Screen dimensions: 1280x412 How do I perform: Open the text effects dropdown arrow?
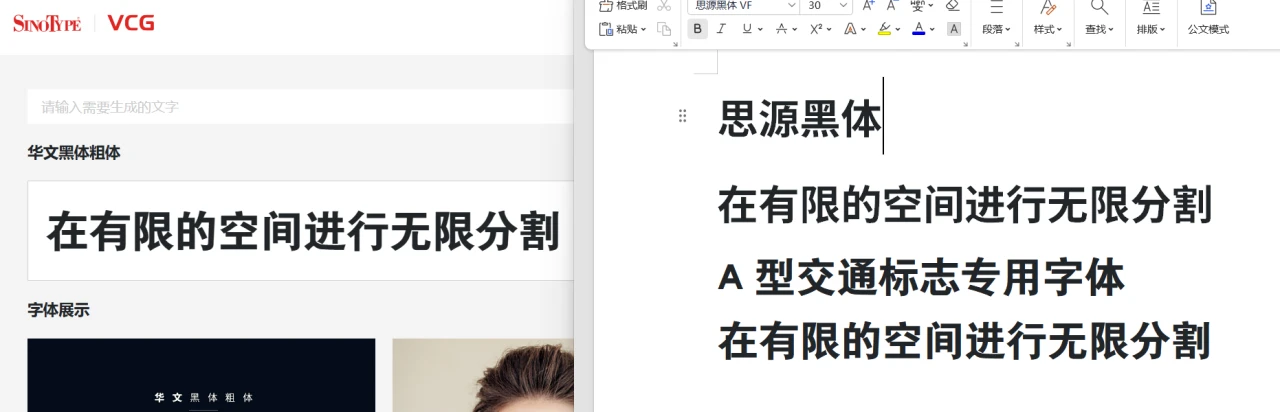tap(864, 29)
